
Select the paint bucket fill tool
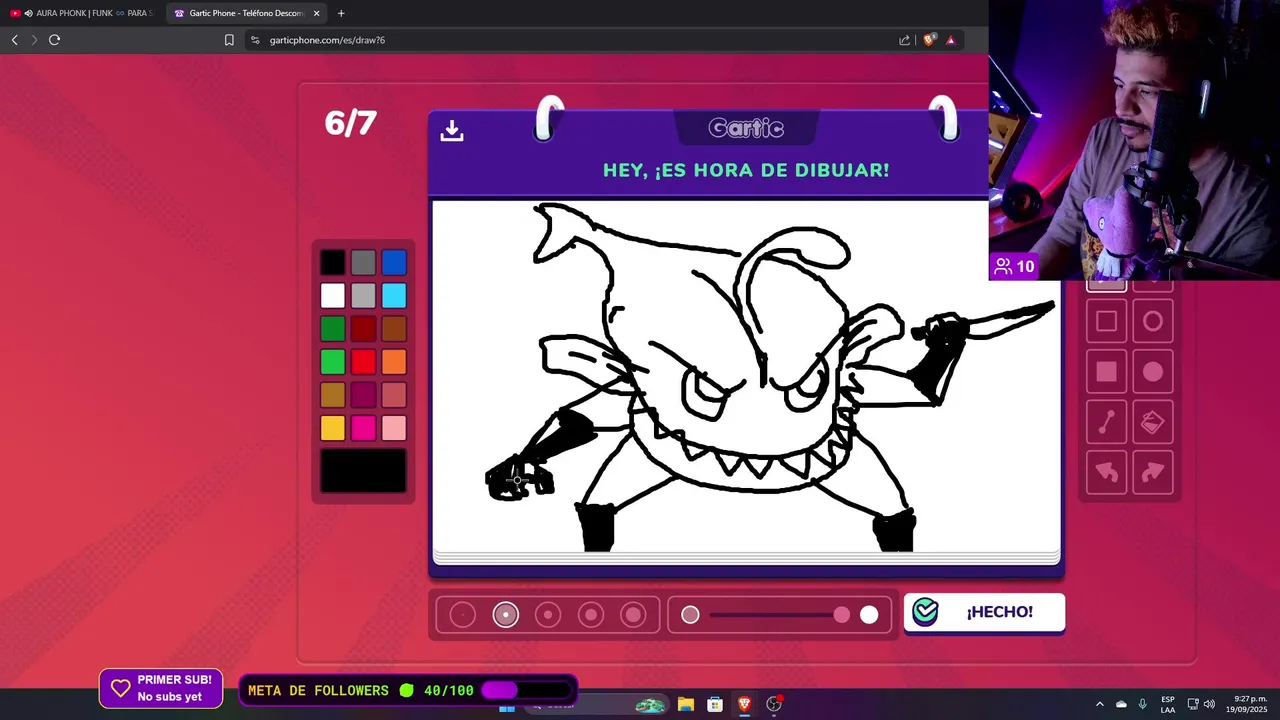pyautogui.click(x=1153, y=423)
